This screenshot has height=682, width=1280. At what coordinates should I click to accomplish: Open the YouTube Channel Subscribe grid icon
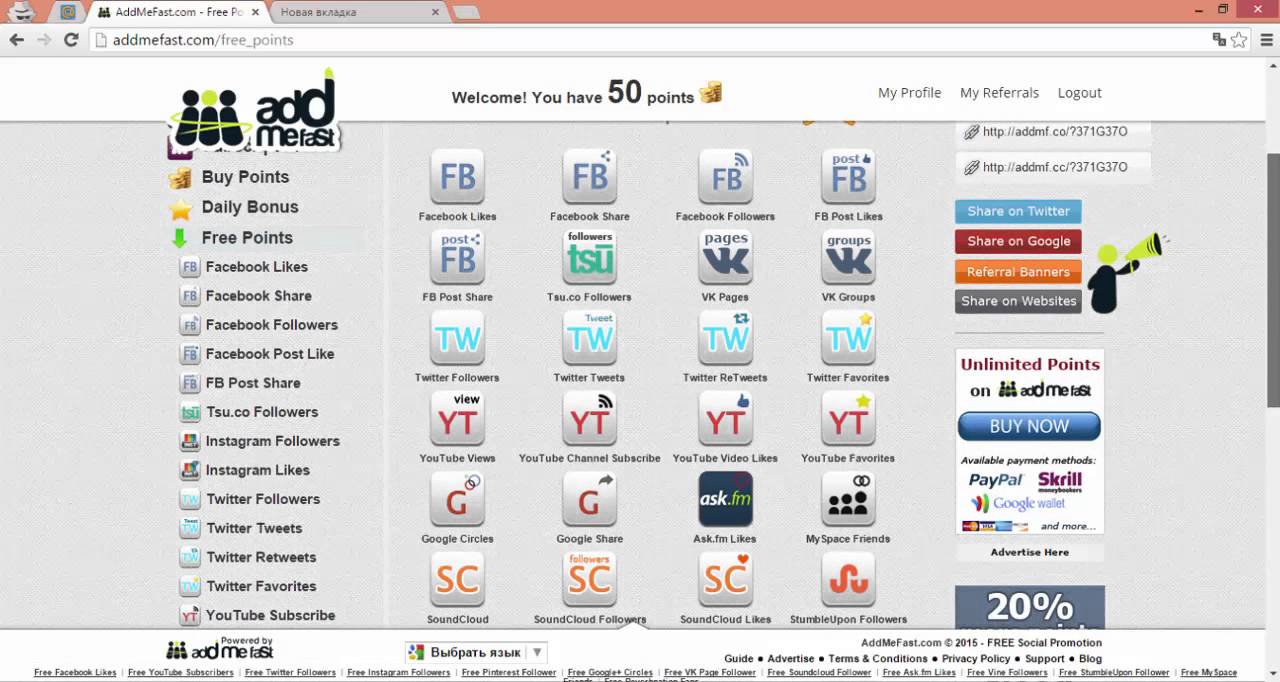tap(589, 419)
